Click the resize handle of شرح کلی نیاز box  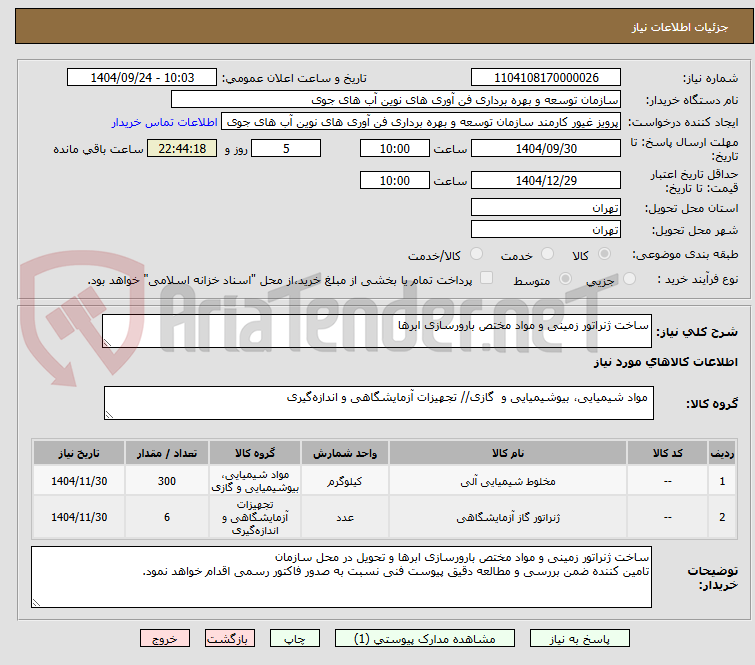[107, 342]
